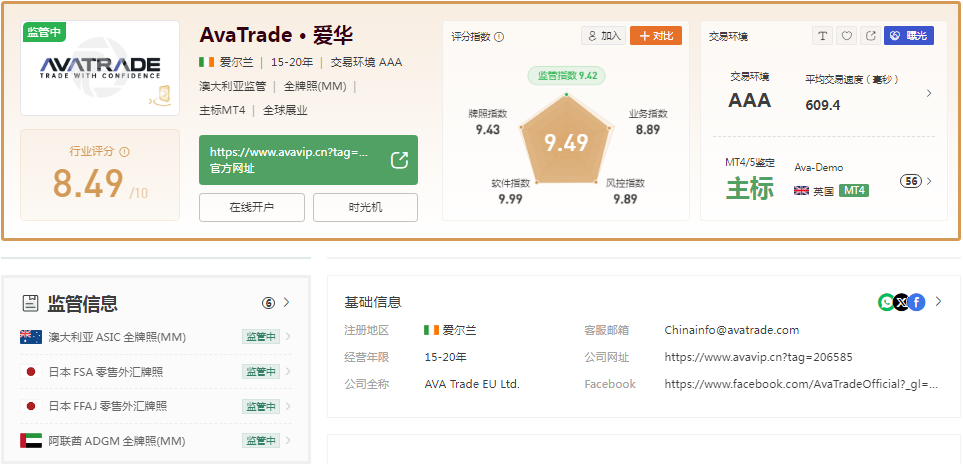Click the 时光机 button
This screenshot has height=464, width=963.
coord(365,207)
